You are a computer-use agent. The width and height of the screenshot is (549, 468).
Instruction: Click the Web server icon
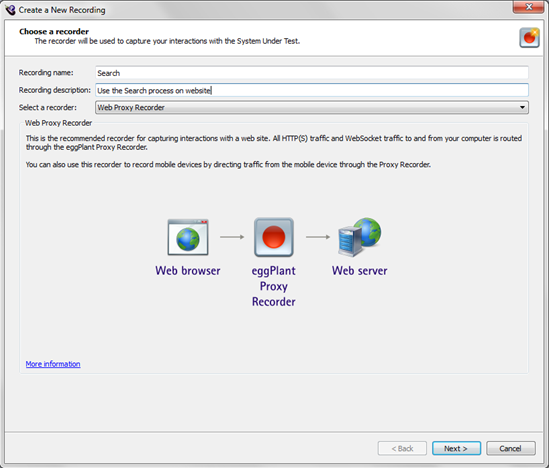(360, 237)
